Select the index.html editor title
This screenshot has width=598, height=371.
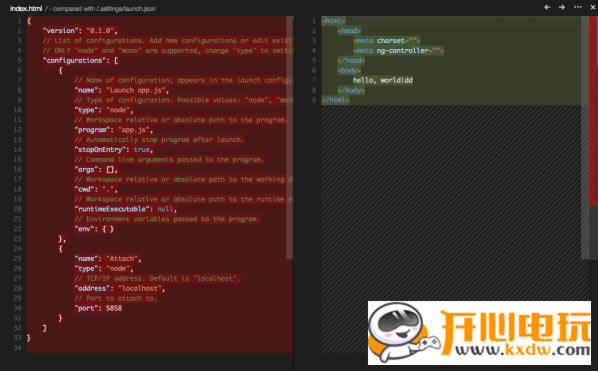pyautogui.click(x=26, y=8)
